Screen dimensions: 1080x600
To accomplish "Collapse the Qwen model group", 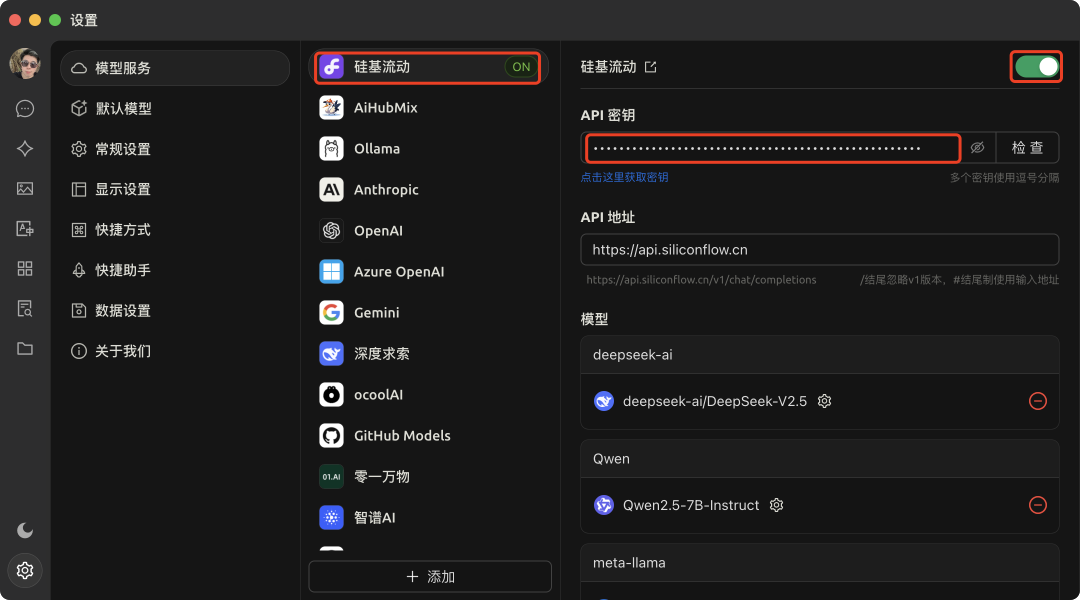I will [820, 458].
